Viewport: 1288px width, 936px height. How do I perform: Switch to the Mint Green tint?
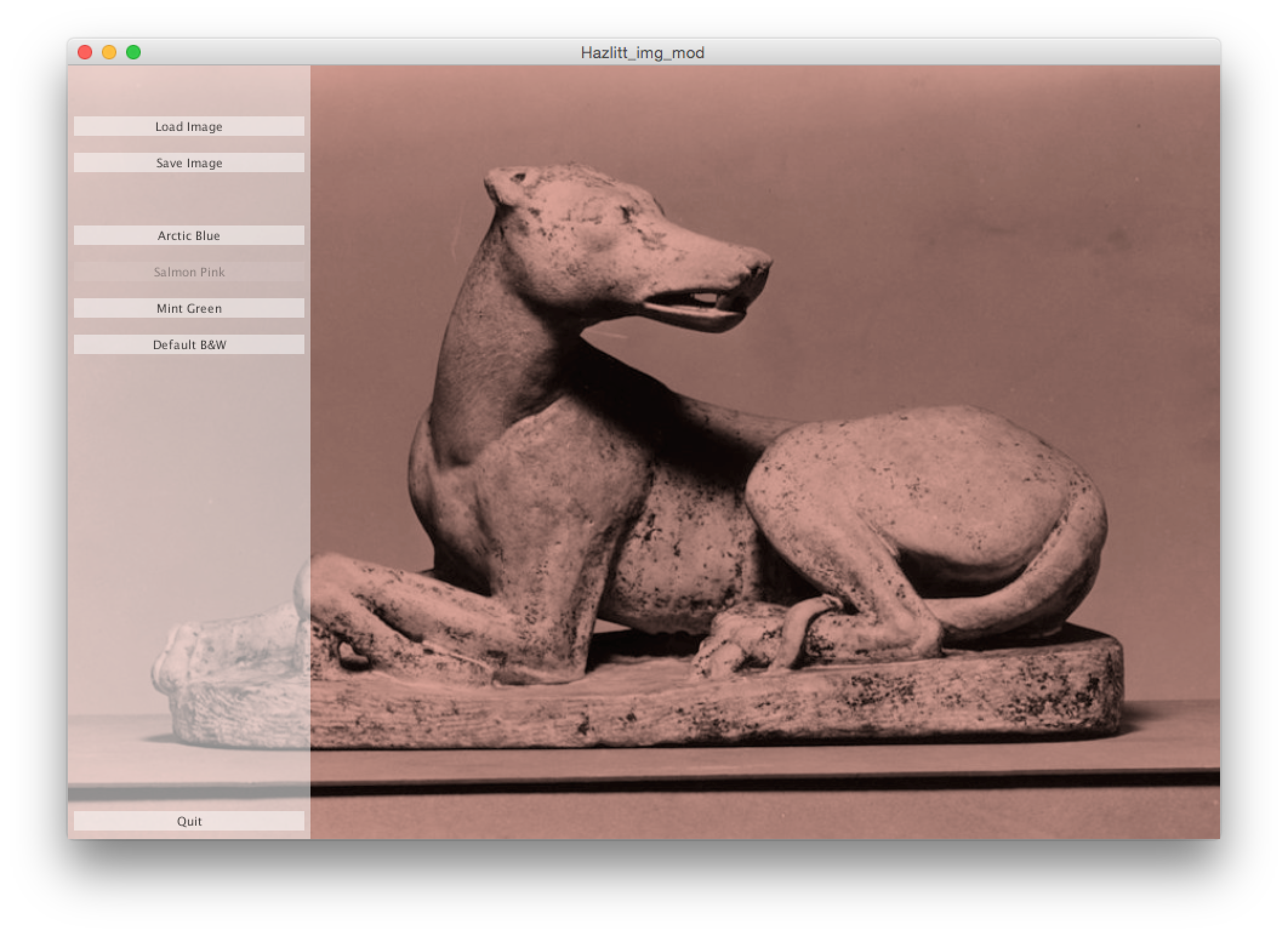189,308
